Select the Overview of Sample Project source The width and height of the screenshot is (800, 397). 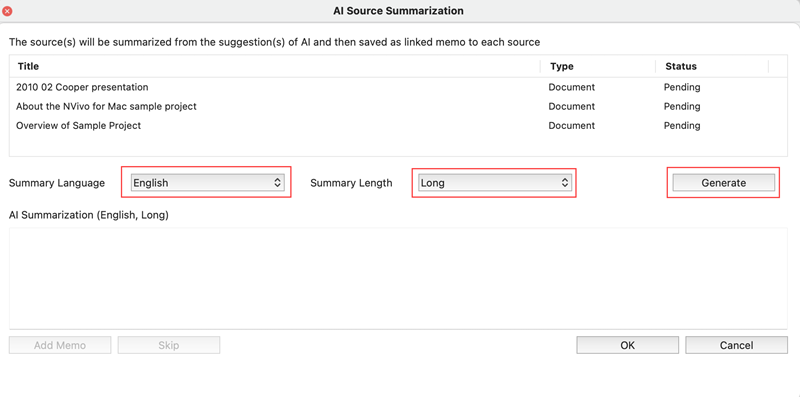[x=398, y=126]
